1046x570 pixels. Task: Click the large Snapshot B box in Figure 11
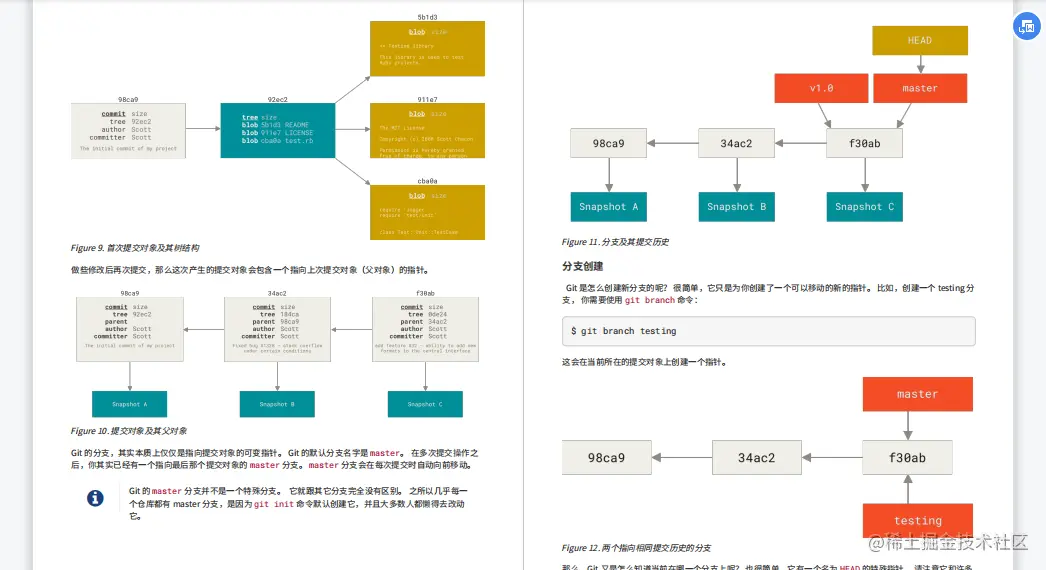click(x=736, y=207)
